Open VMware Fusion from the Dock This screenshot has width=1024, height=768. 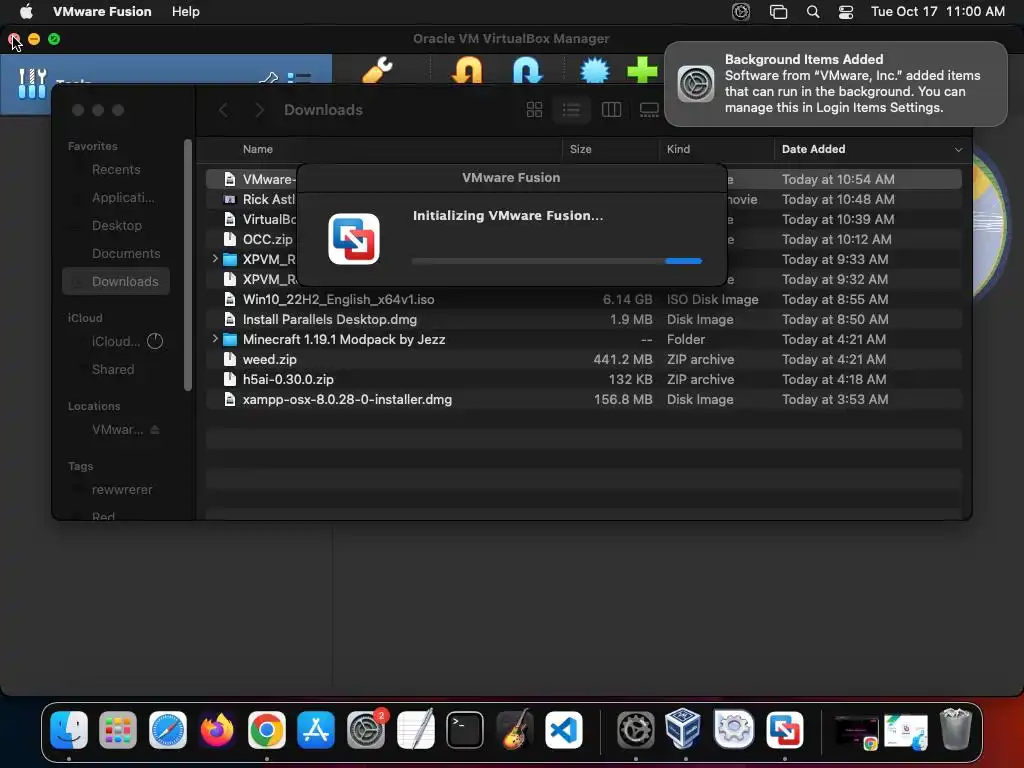784,729
